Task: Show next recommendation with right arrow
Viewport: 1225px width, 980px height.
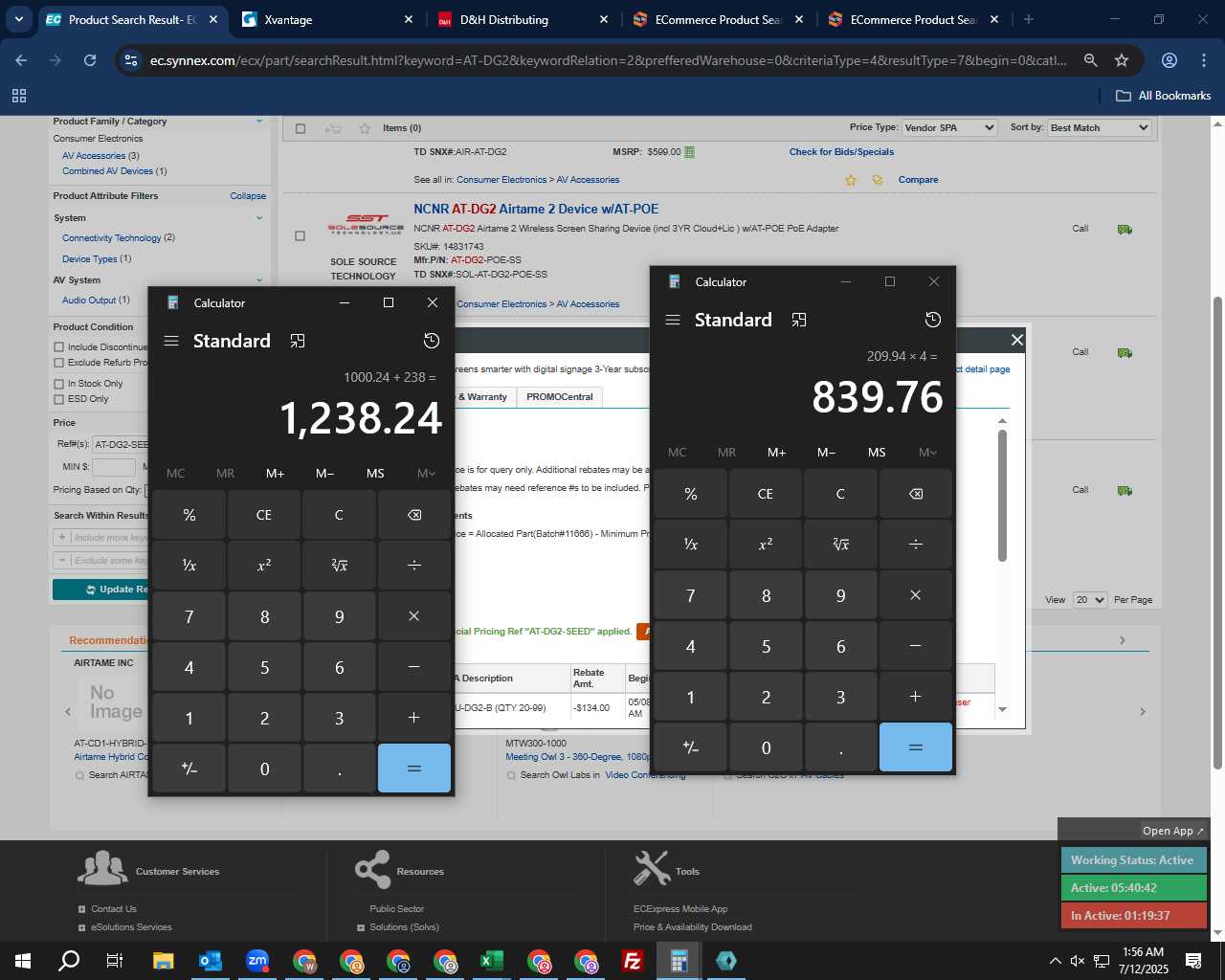Action: pyautogui.click(x=1142, y=712)
